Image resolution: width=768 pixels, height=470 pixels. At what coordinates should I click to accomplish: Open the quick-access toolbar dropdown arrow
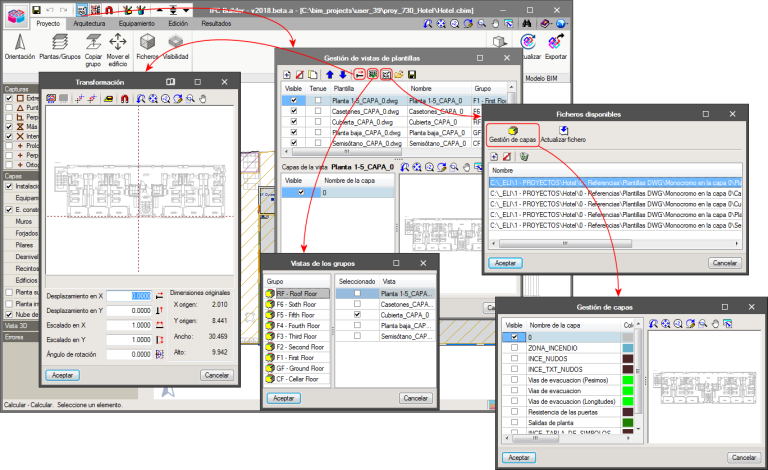tap(187, 10)
